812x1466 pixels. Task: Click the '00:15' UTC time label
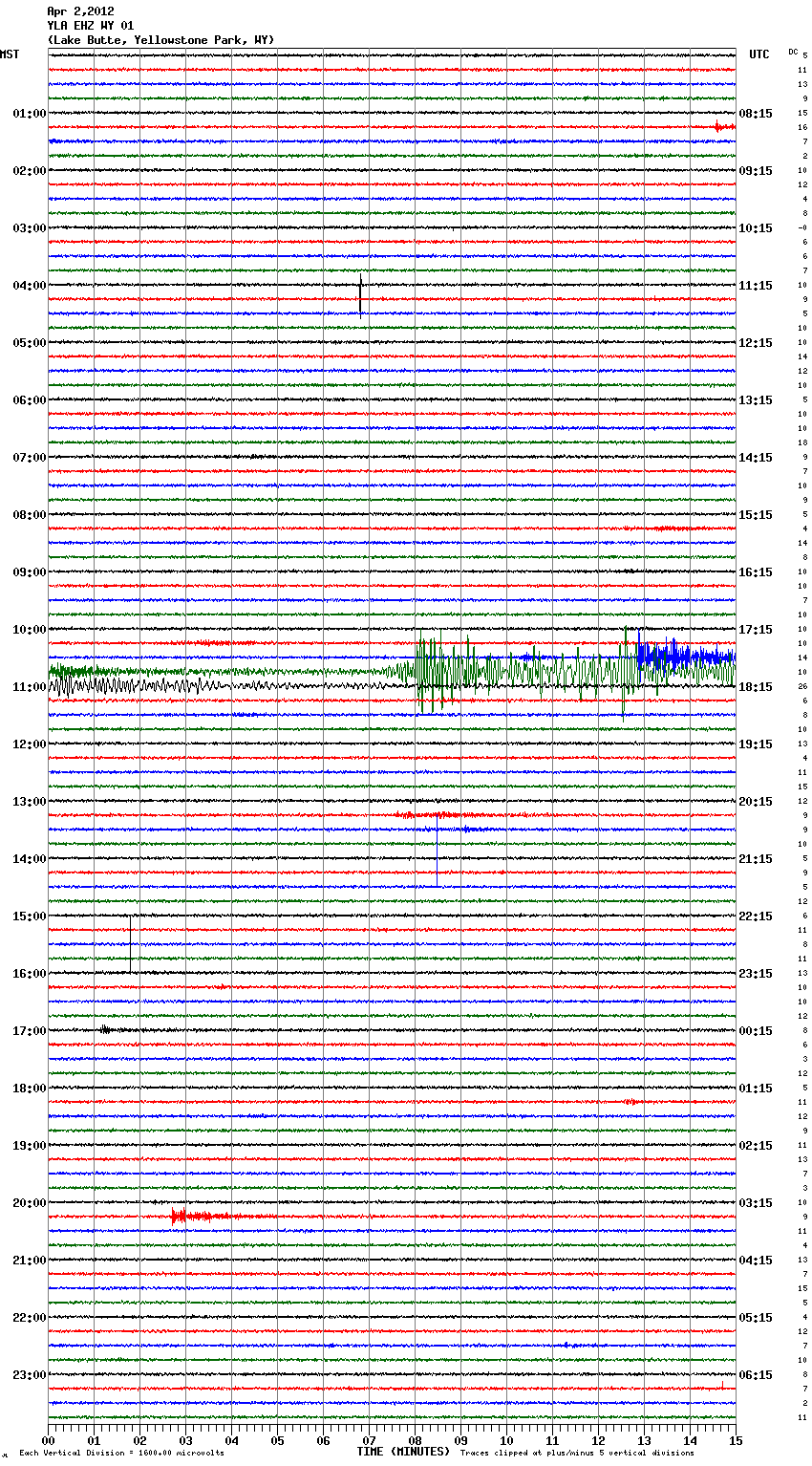(756, 1031)
